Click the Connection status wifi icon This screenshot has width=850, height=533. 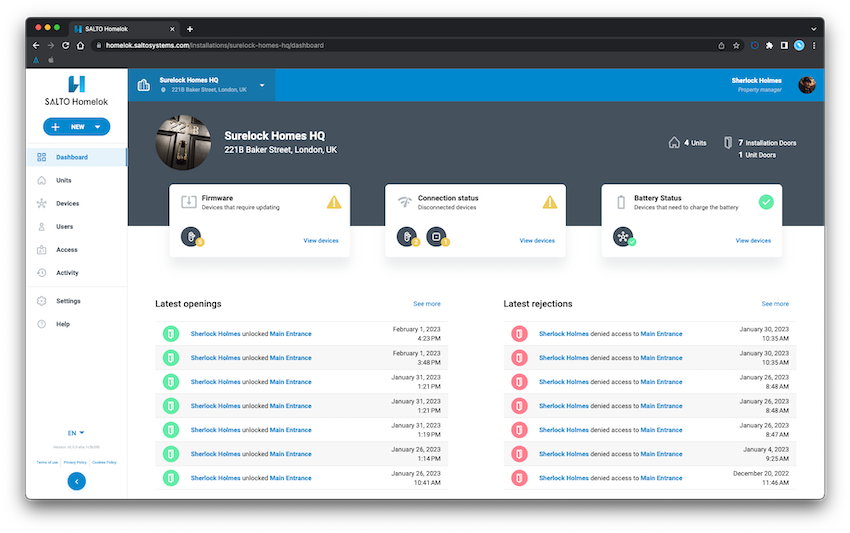click(404, 202)
